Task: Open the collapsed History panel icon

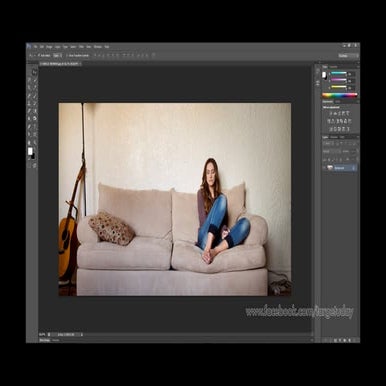Action: 318,70
